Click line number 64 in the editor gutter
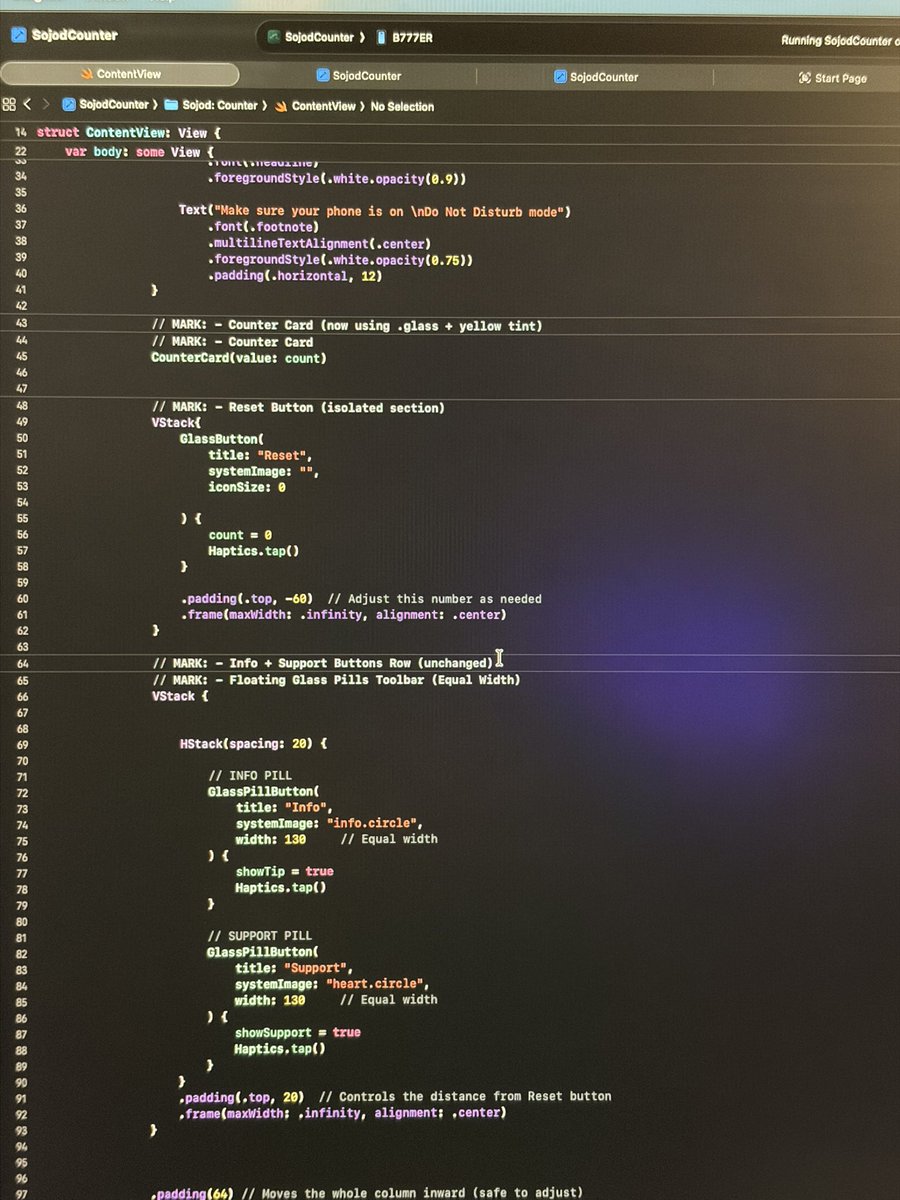Screen dimensions: 900x1200 click(x=21, y=662)
